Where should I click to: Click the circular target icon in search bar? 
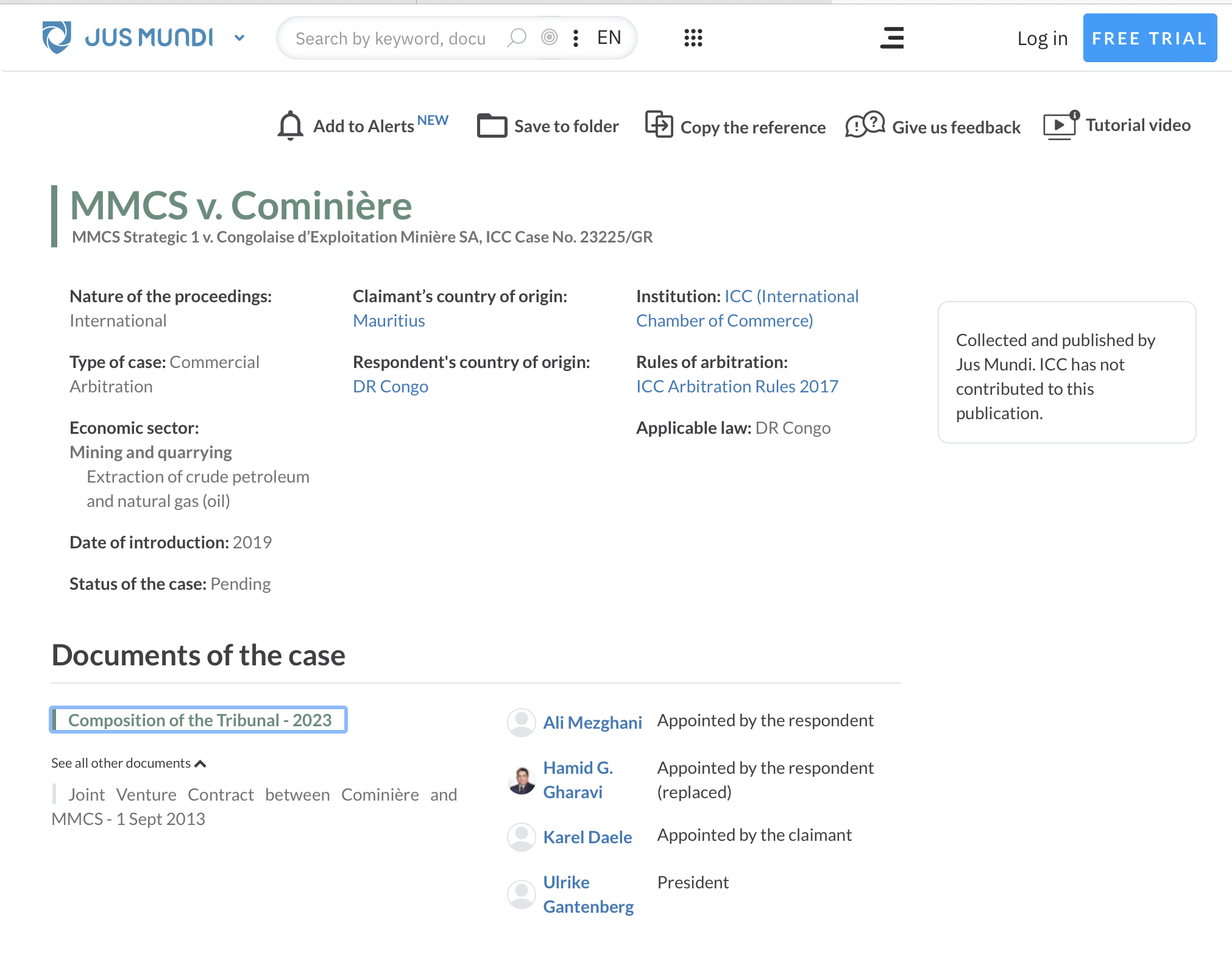coord(549,38)
